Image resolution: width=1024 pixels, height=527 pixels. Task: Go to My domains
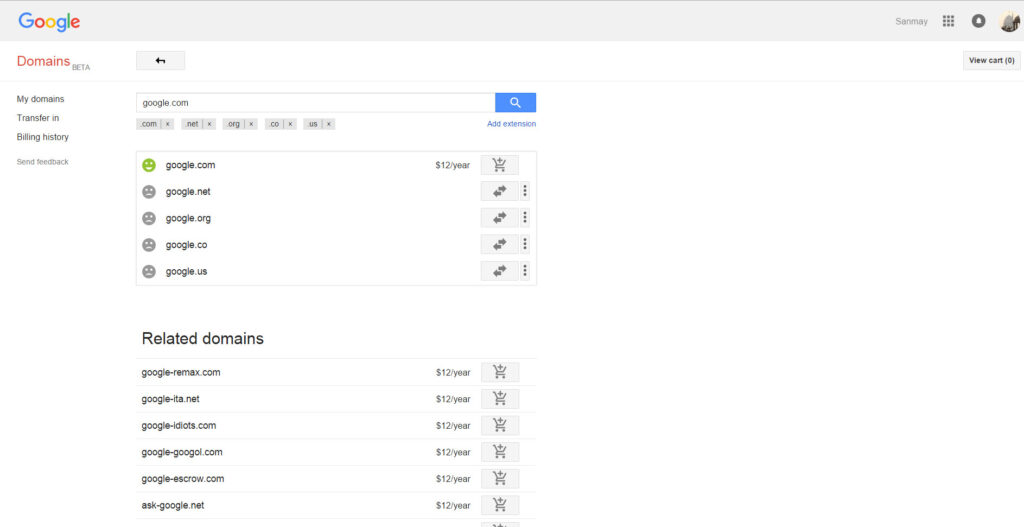[40, 99]
